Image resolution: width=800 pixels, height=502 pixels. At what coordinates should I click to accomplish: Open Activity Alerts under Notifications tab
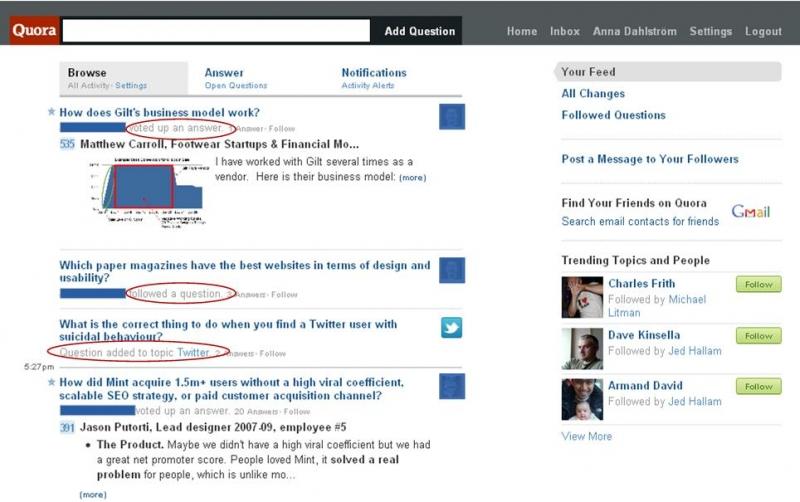tap(368, 85)
